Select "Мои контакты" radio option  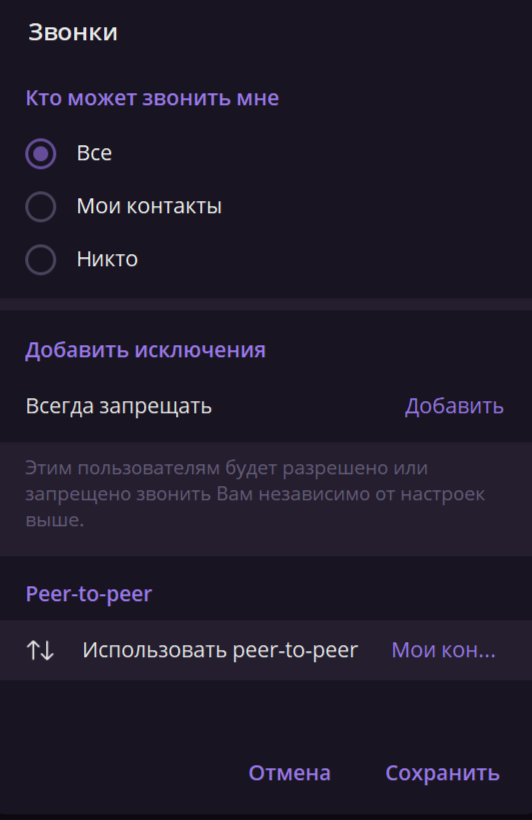[x=41, y=207]
